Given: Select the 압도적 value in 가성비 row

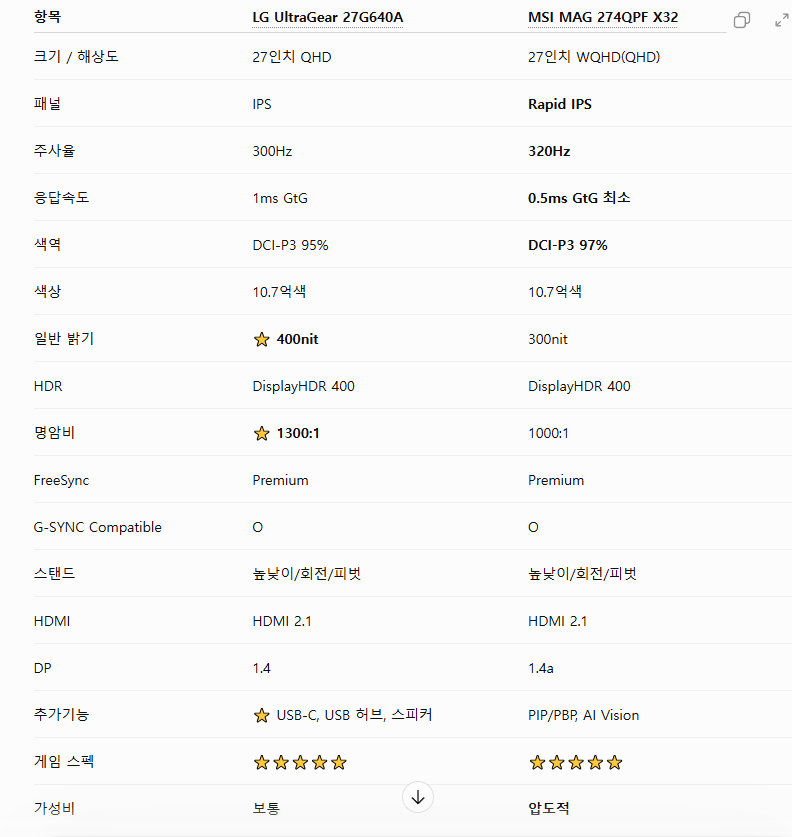Looking at the screenshot, I should 549,808.
